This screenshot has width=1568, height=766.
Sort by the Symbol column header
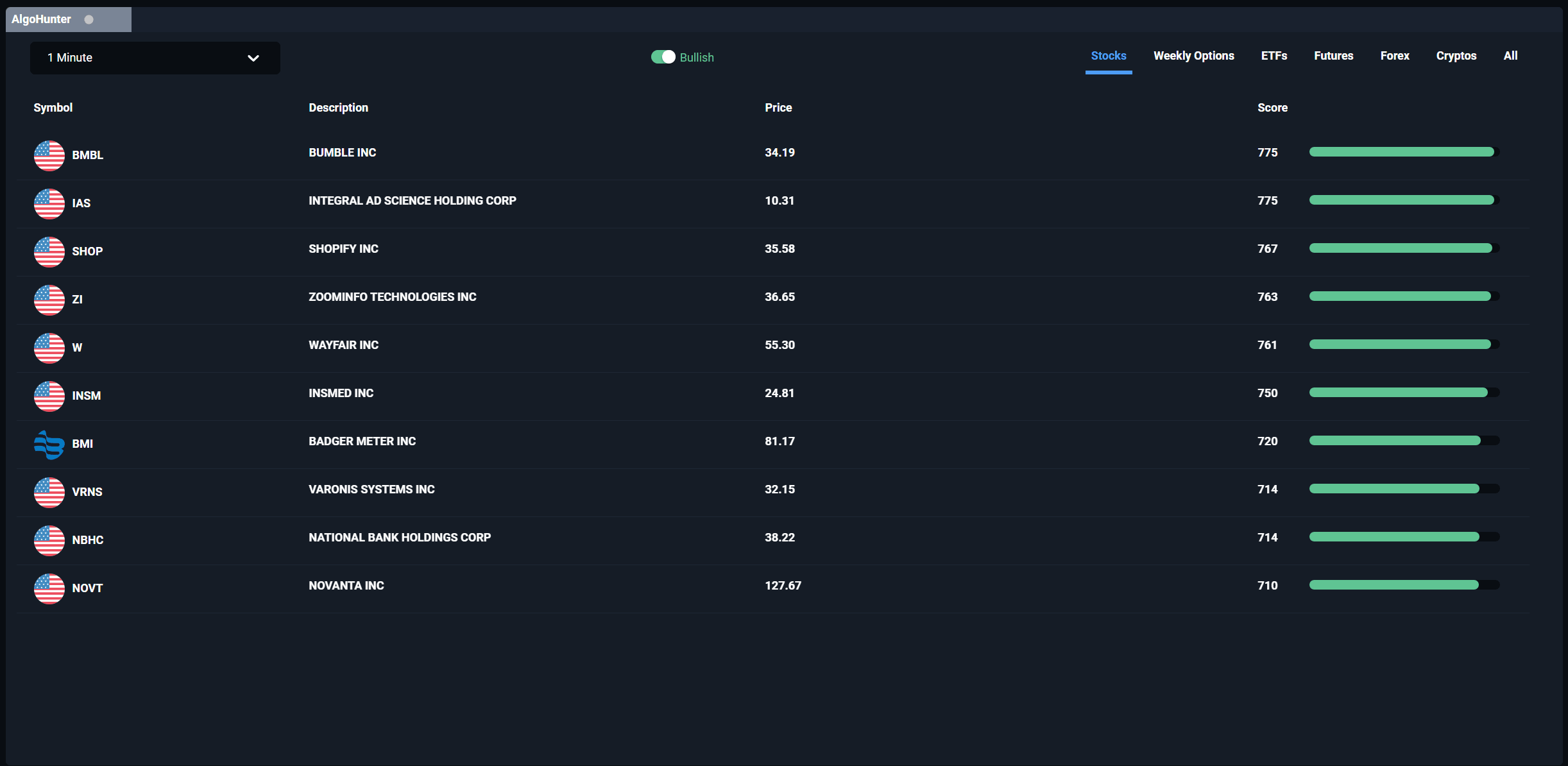[53, 107]
